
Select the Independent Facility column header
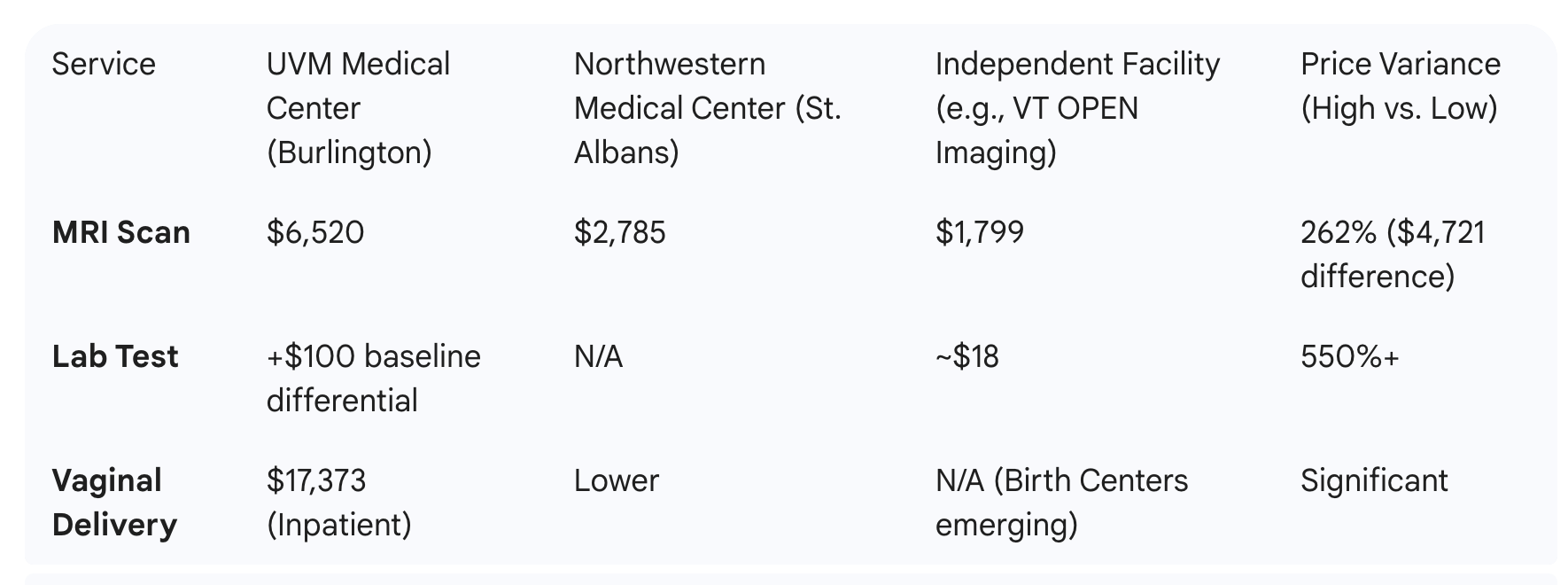click(x=1076, y=108)
